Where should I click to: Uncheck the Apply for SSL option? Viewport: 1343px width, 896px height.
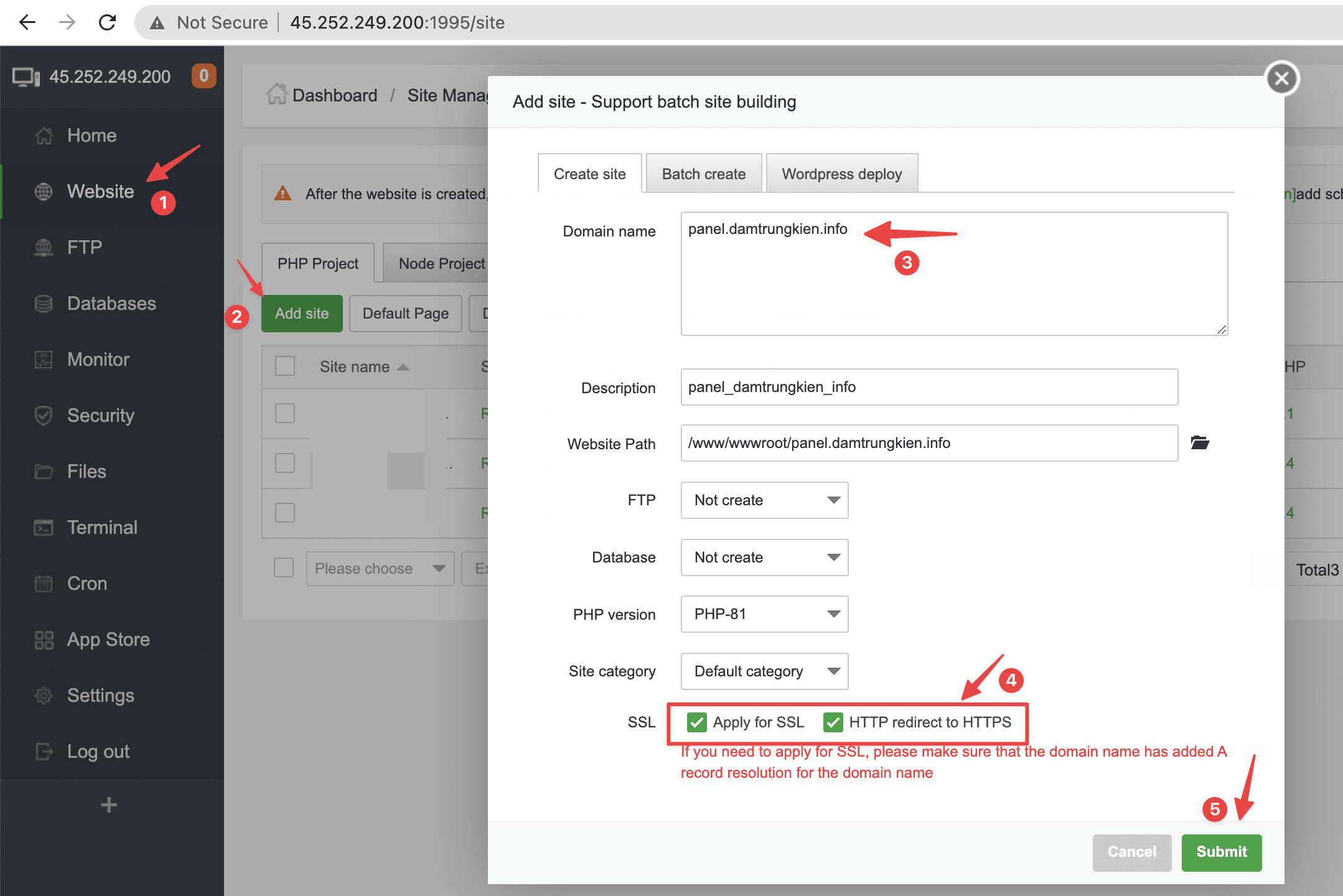696,722
